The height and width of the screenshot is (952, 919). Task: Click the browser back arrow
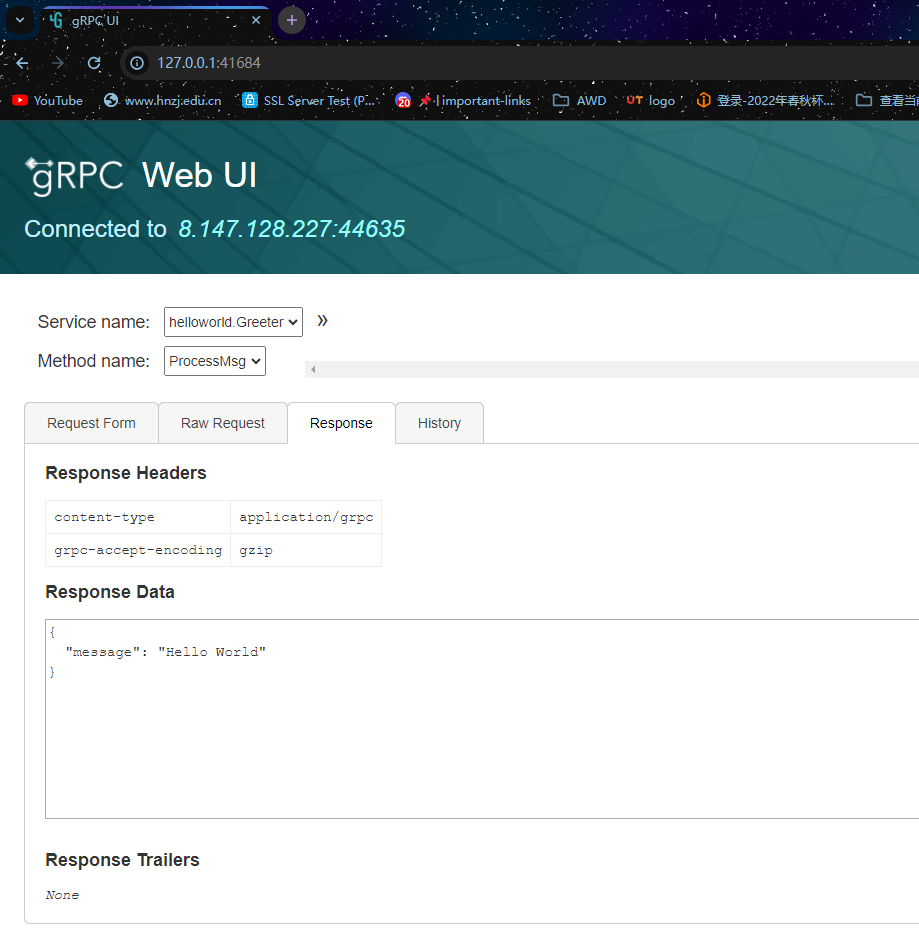click(x=22, y=63)
